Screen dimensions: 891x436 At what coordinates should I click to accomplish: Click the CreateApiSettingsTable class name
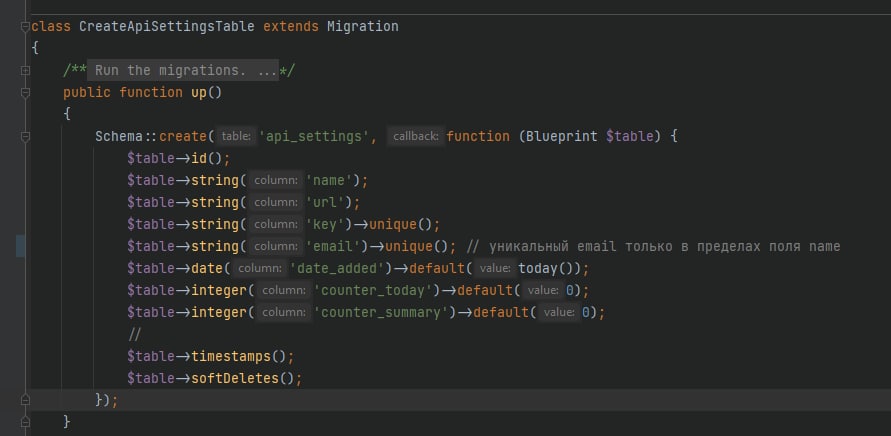click(x=166, y=27)
